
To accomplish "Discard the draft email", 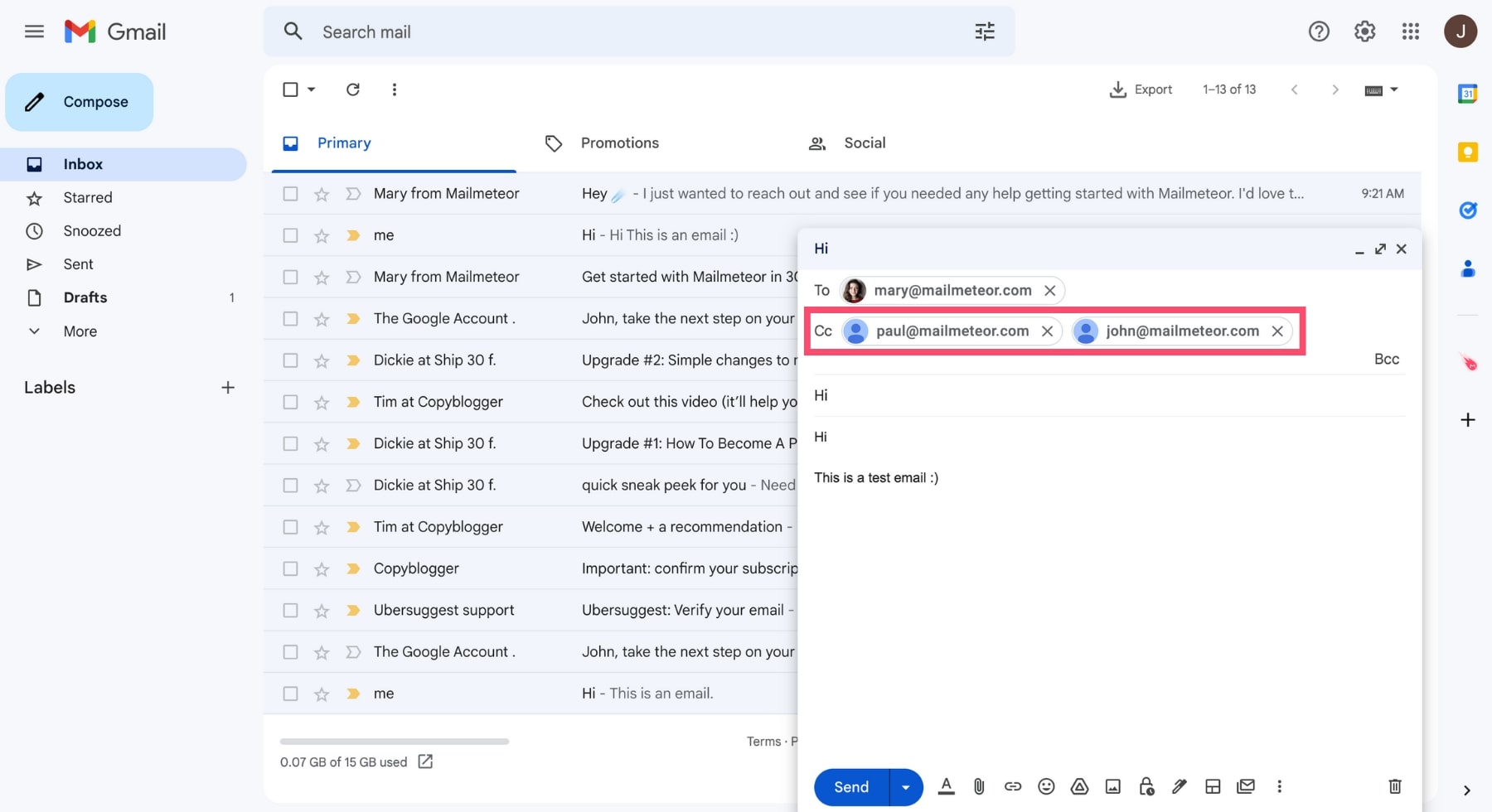I will pos(1395,786).
